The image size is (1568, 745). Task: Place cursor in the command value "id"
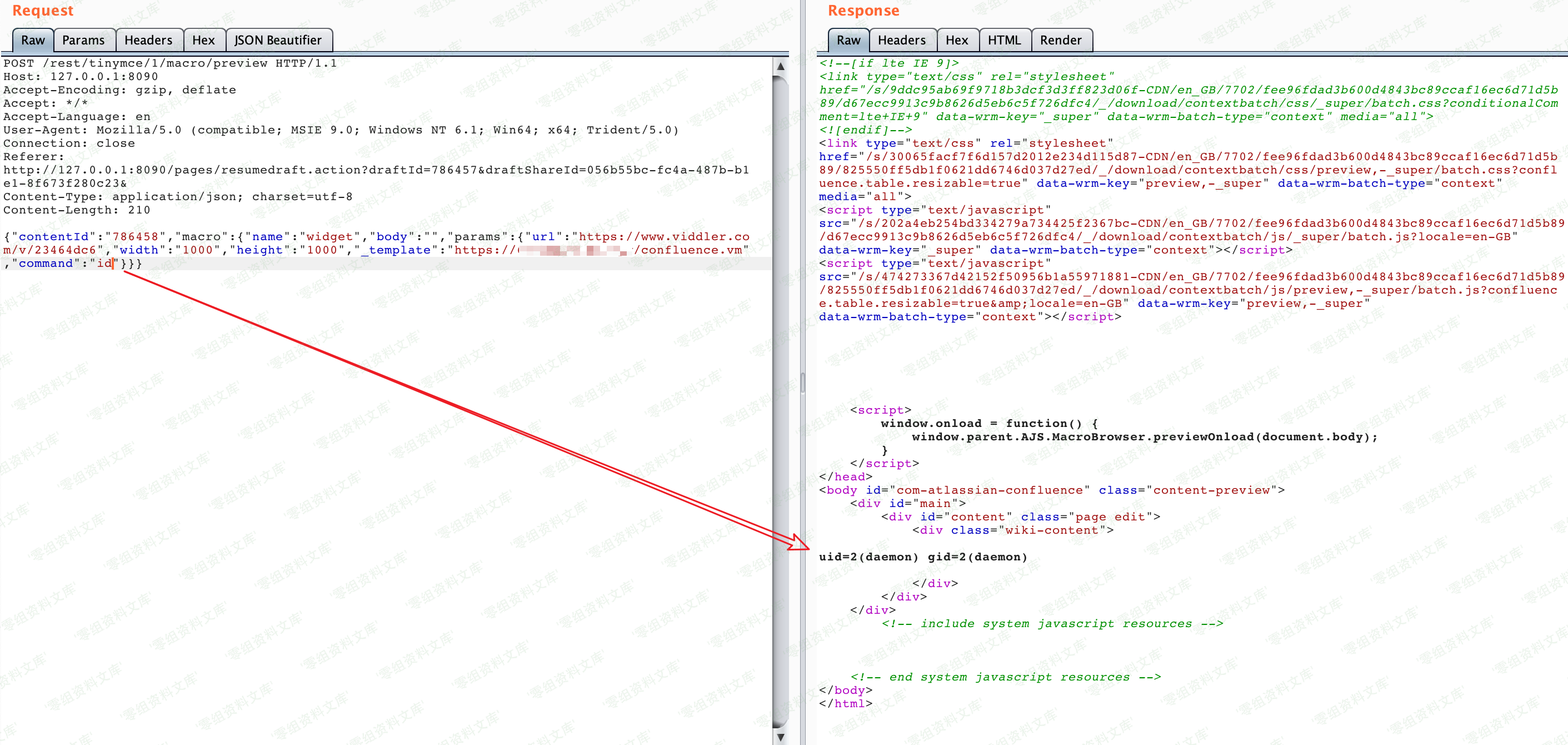pos(104,263)
